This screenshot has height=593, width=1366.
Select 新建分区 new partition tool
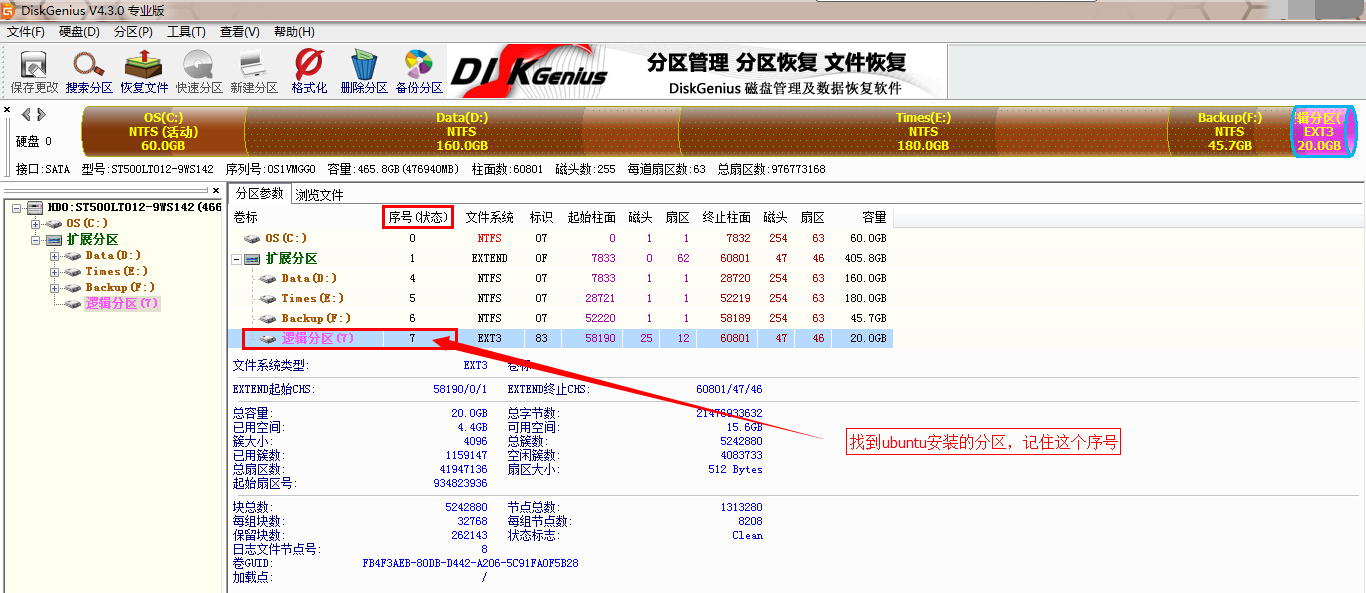254,65
